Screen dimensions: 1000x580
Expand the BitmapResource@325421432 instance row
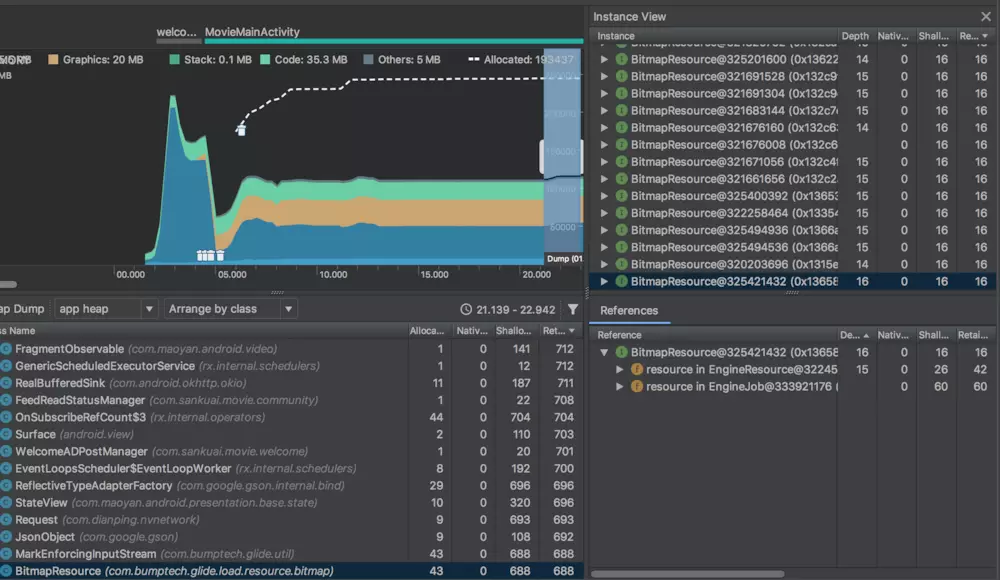(x=603, y=281)
